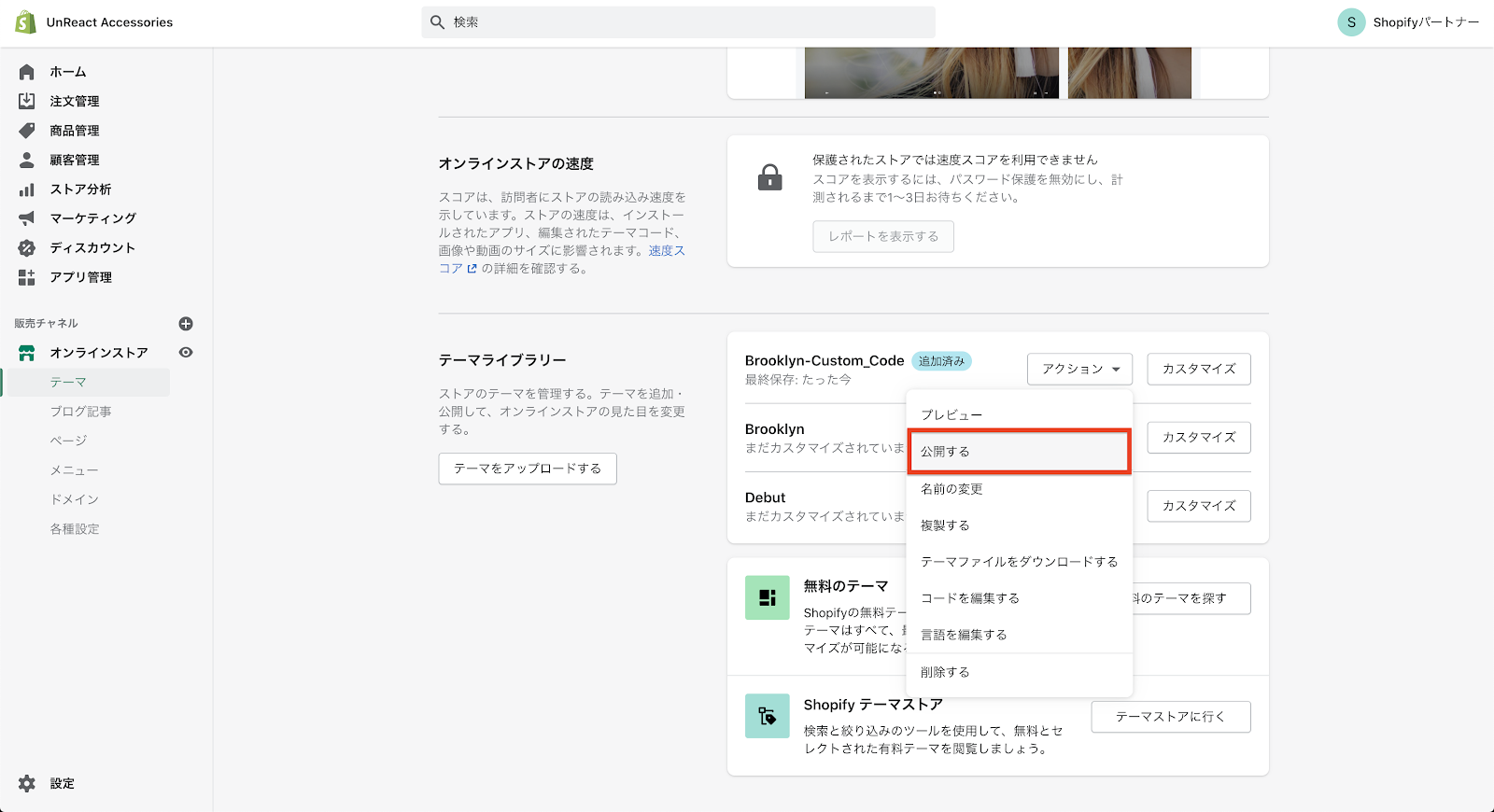The width and height of the screenshot is (1494, 812).
Task: Open ホーム via the house icon
Action: pos(27,72)
